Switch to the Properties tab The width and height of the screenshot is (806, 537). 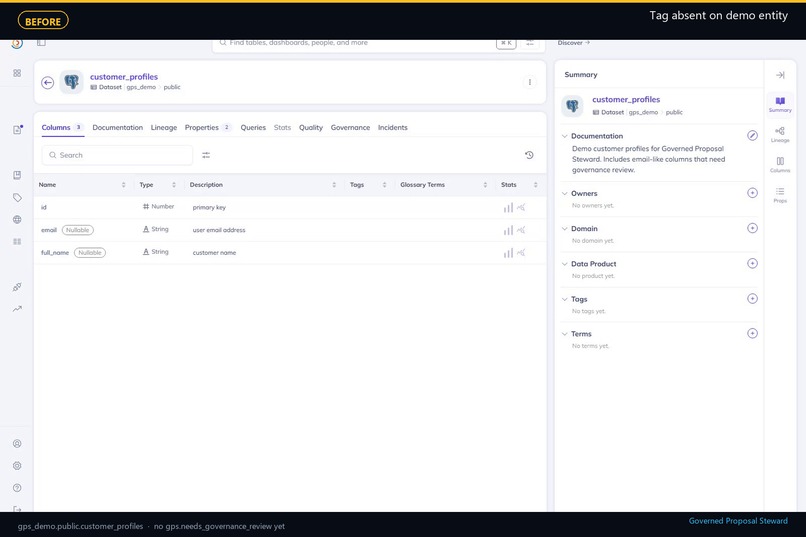pyautogui.click(x=208, y=127)
